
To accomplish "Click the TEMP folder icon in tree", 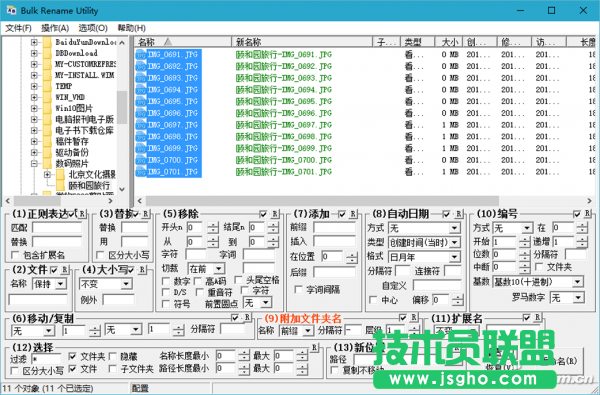I will (47, 86).
